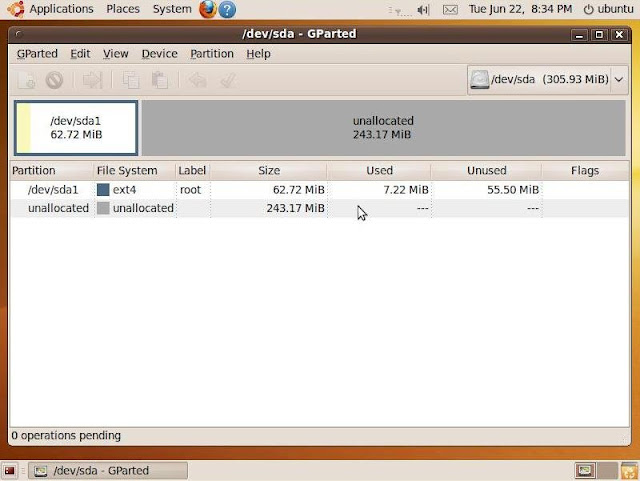
Task: Switch to the second workspace in switcher
Action: tap(607, 471)
